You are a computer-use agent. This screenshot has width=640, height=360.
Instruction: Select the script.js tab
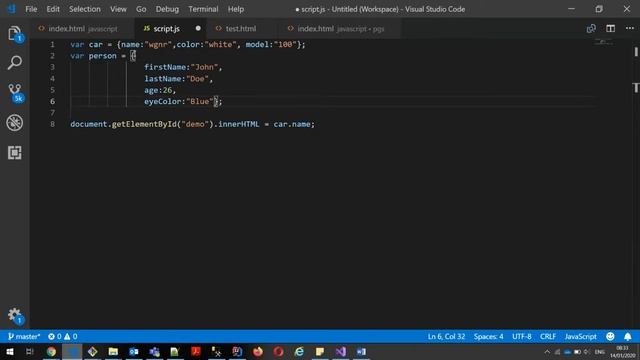coord(171,29)
